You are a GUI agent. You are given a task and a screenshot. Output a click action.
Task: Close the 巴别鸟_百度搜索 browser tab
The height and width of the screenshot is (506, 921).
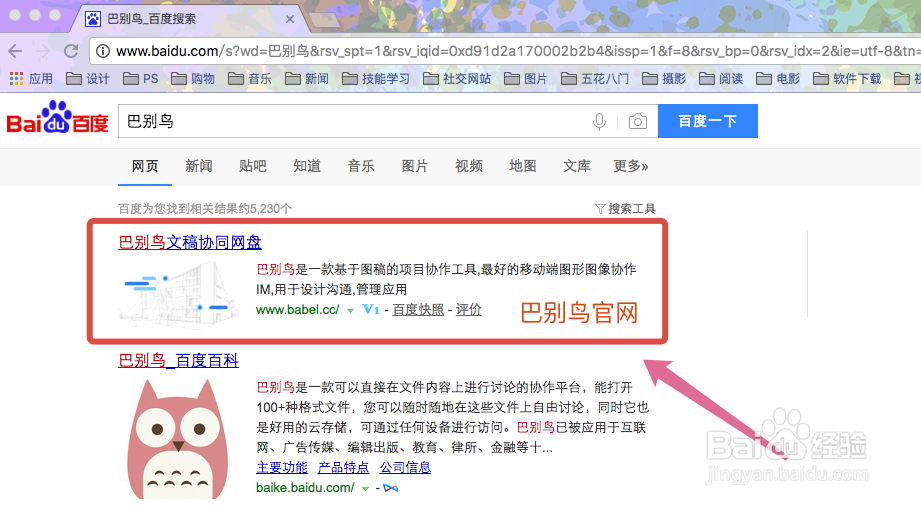(x=290, y=19)
